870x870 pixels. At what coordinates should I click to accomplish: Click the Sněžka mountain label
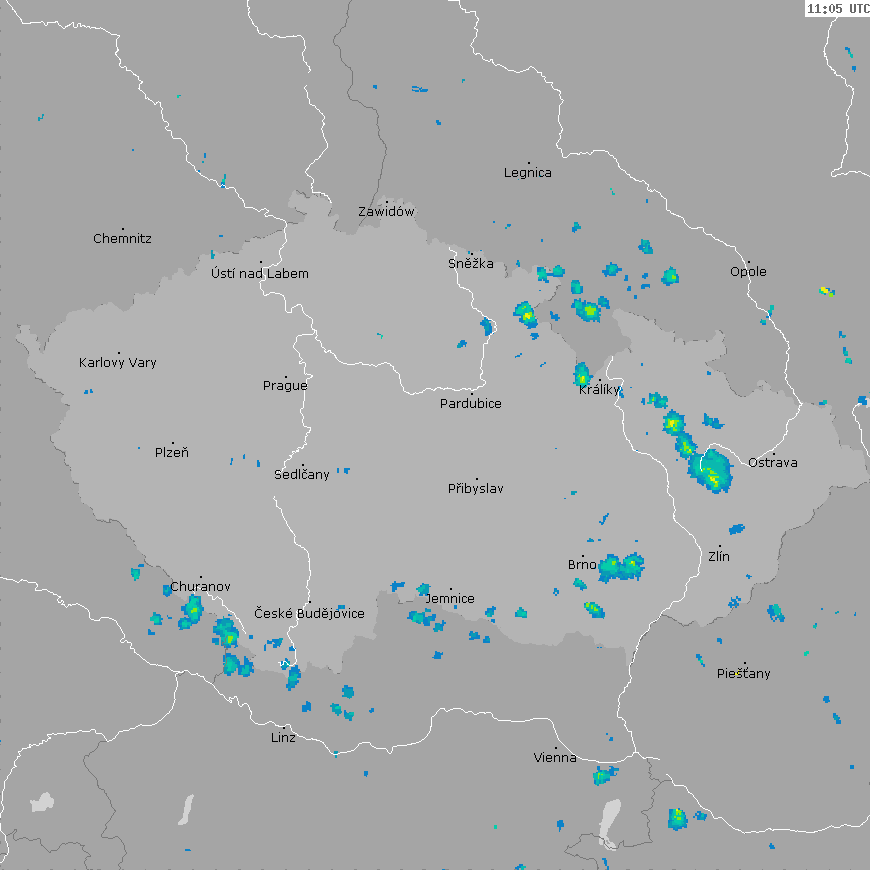point(471,264)
